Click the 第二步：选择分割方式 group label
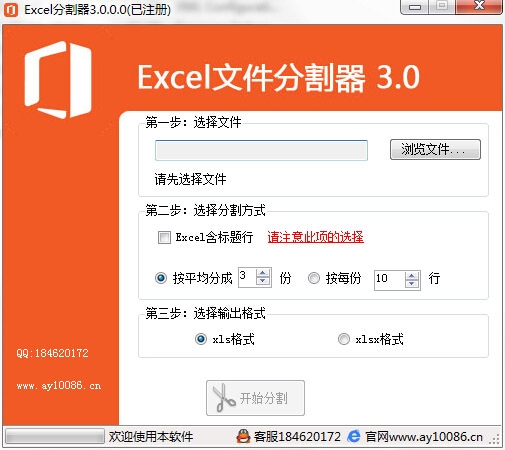The height and width of the screenshot is (450, 505). click(x=205, y=210)
